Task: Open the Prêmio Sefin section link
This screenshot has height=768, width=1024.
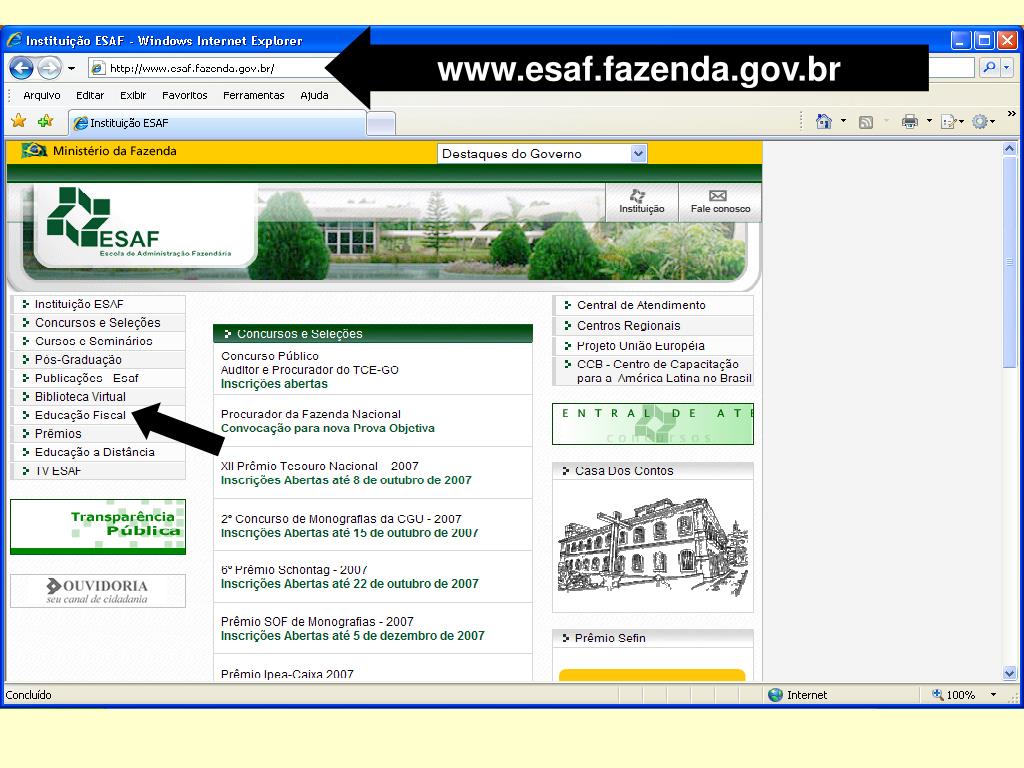Action: (x=610, y=638)
